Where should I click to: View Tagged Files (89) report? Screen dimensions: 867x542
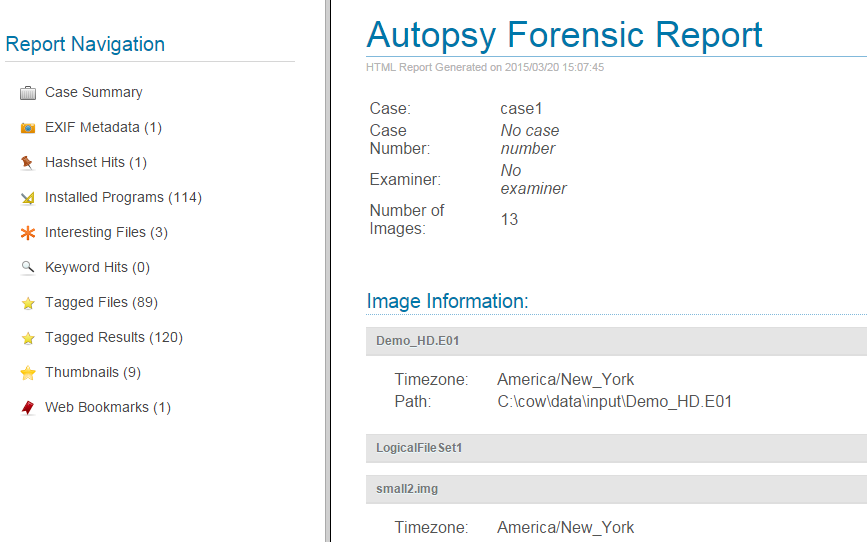coord(101,302)
